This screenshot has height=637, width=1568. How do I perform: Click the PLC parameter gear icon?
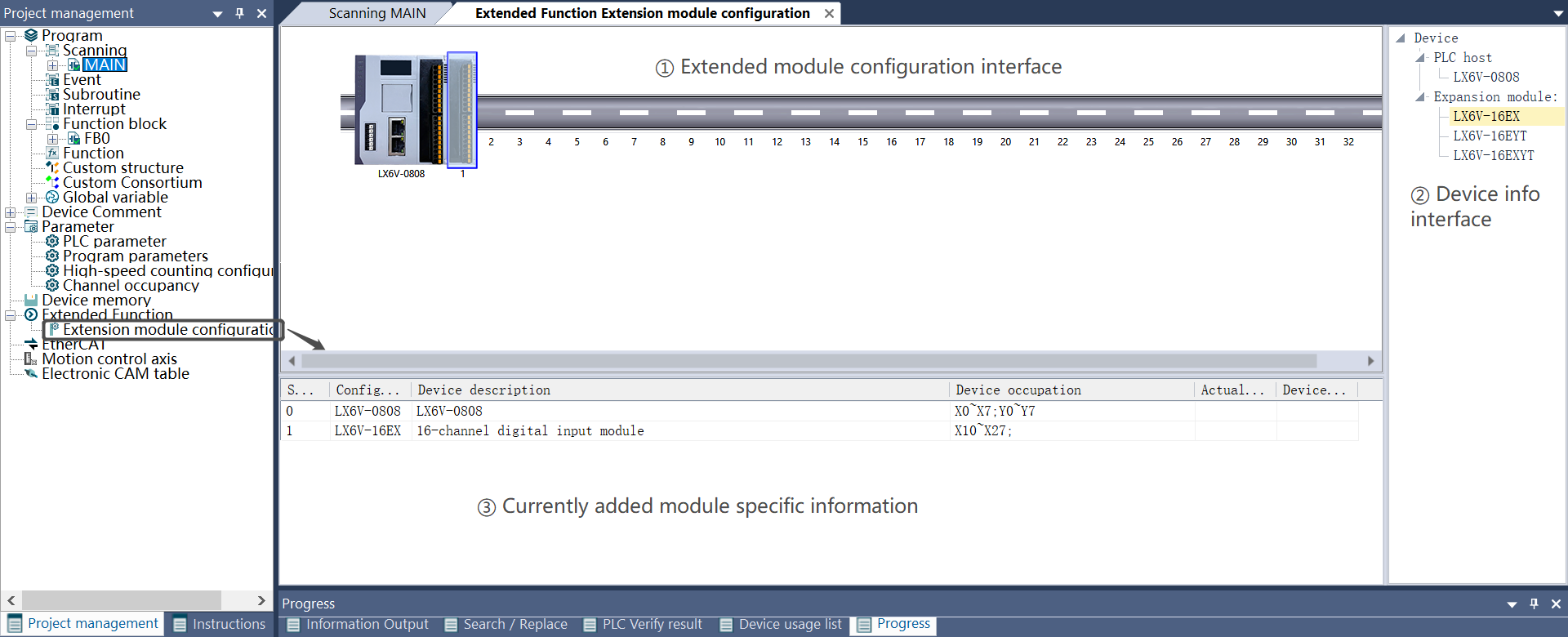(x=52, y=242)
